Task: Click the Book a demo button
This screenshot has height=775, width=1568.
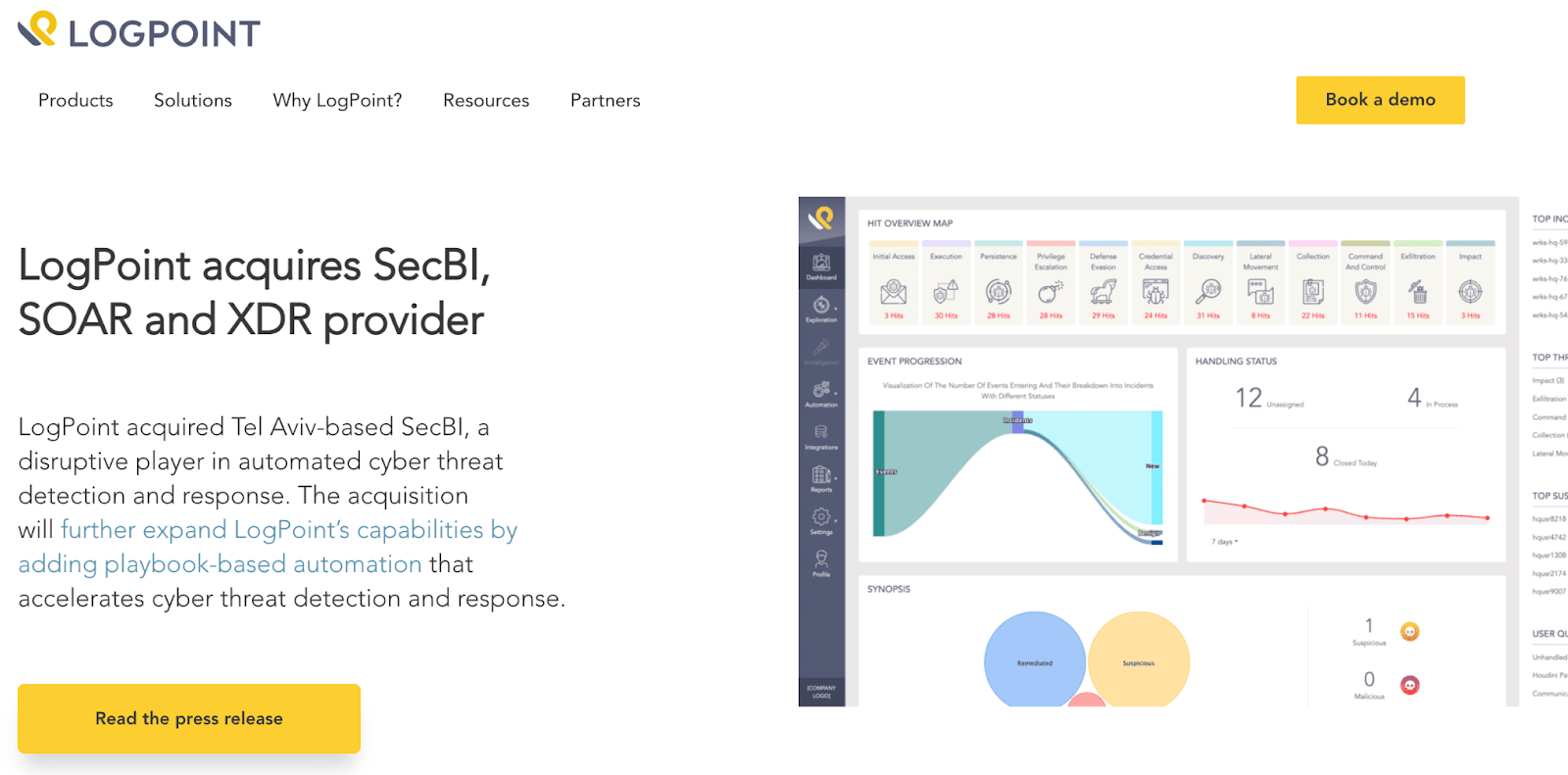Action: click(1380, 100)
